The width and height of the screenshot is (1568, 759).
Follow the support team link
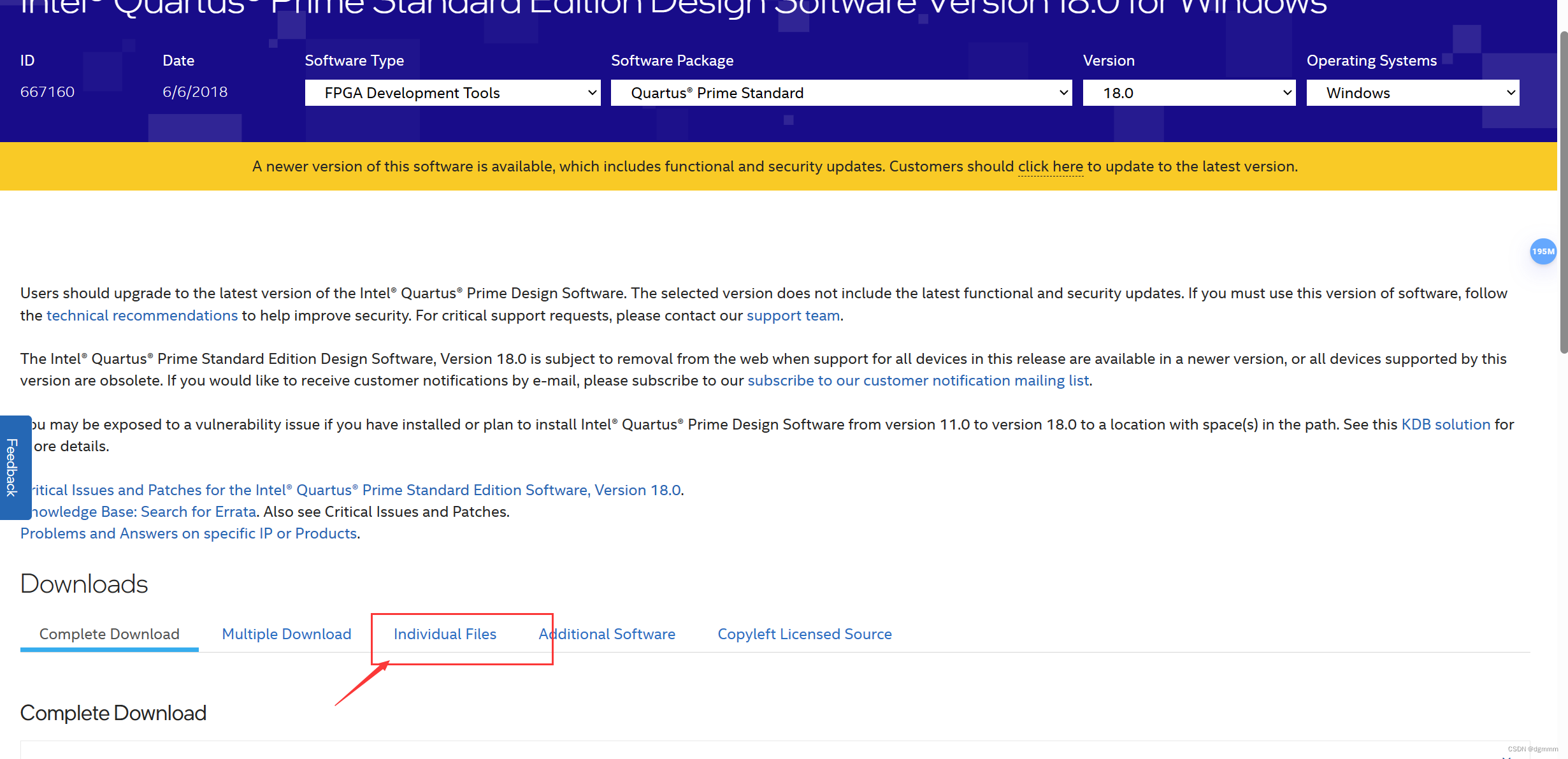coord(793,315)
